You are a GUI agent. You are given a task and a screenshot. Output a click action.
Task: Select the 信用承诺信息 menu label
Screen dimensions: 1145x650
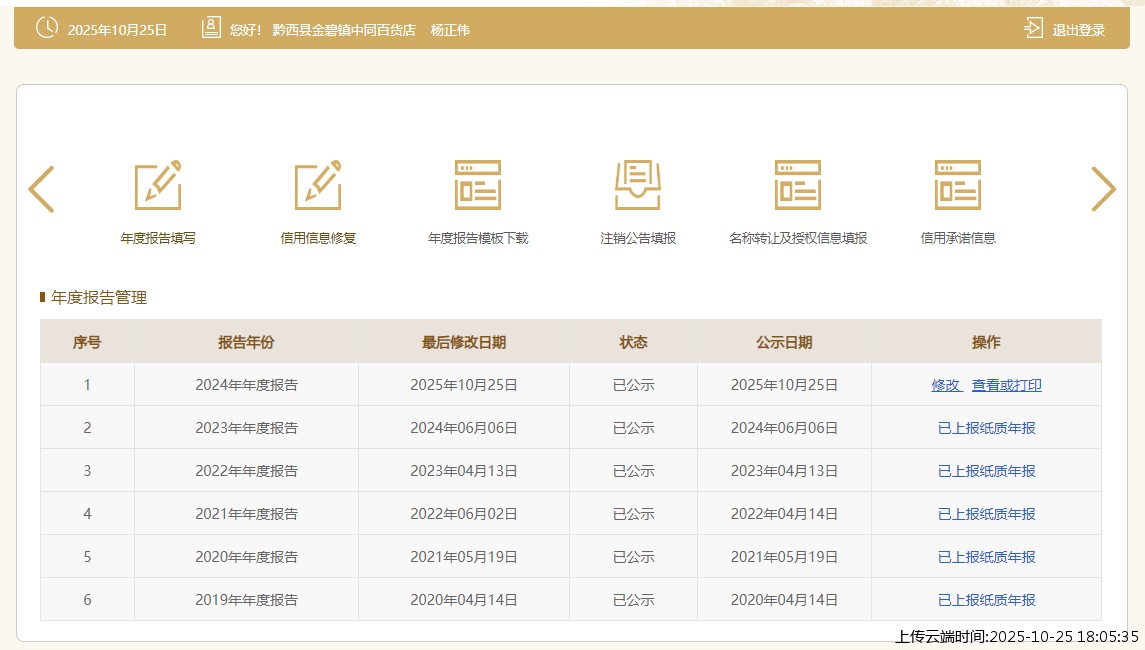coord(958,238)
